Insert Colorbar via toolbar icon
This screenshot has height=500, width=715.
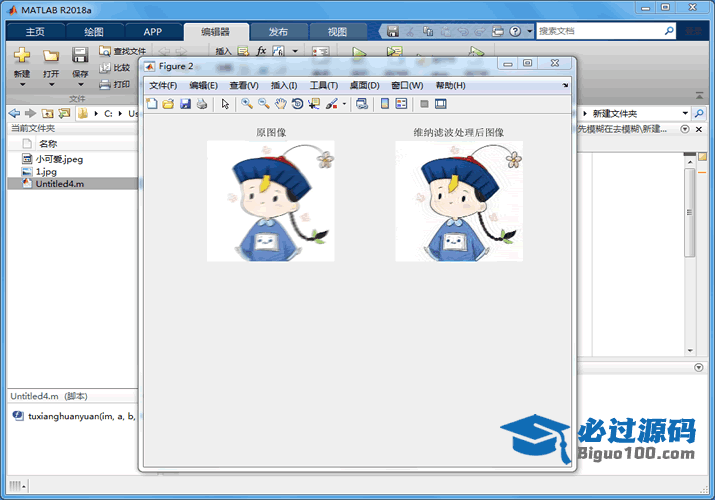pyautogui.click(x=385, y=104)
